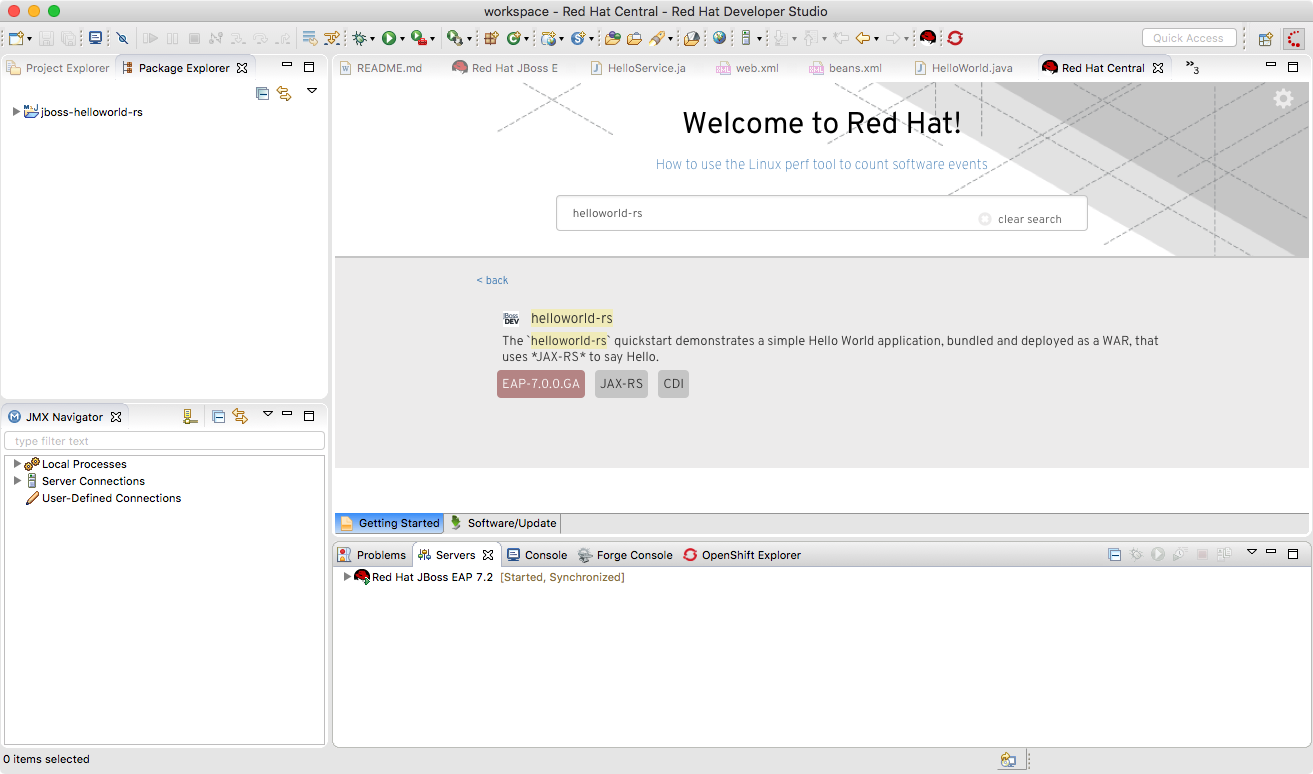The width and height of the screenshot is (1313, 774).
Task: Expand Server Connections node
Action: 17,480
